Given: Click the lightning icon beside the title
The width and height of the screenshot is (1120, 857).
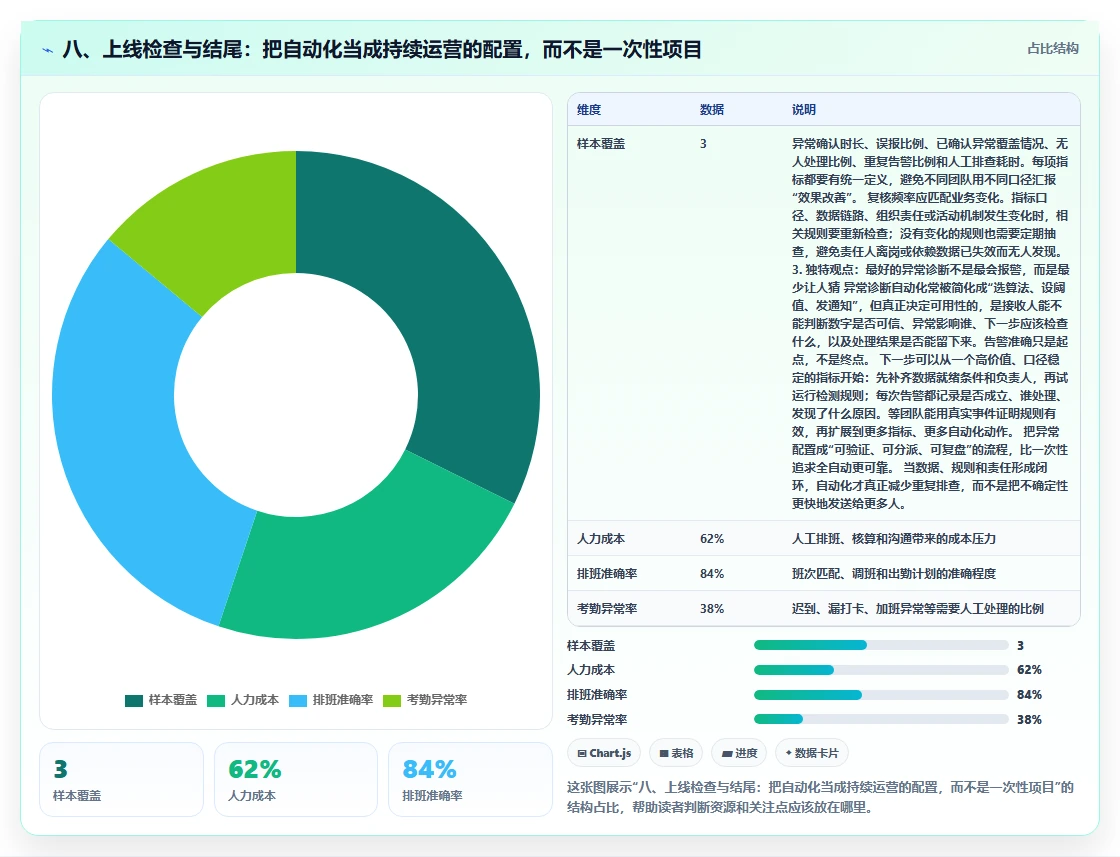Looking at the screenshot, I should [x=48, y=50].
